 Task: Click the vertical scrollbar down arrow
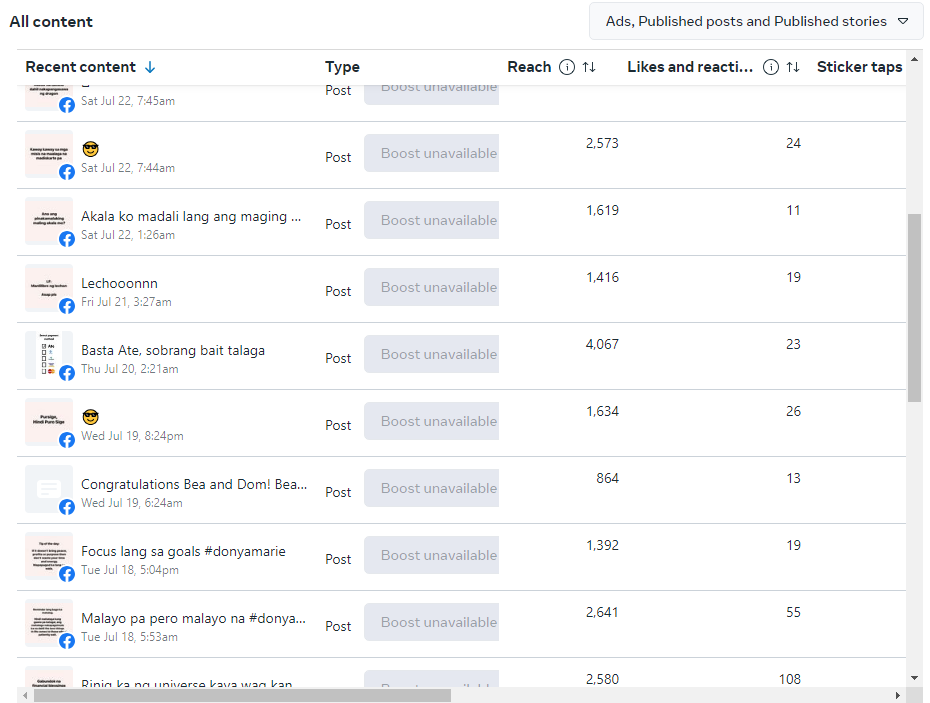click(914, 678)
